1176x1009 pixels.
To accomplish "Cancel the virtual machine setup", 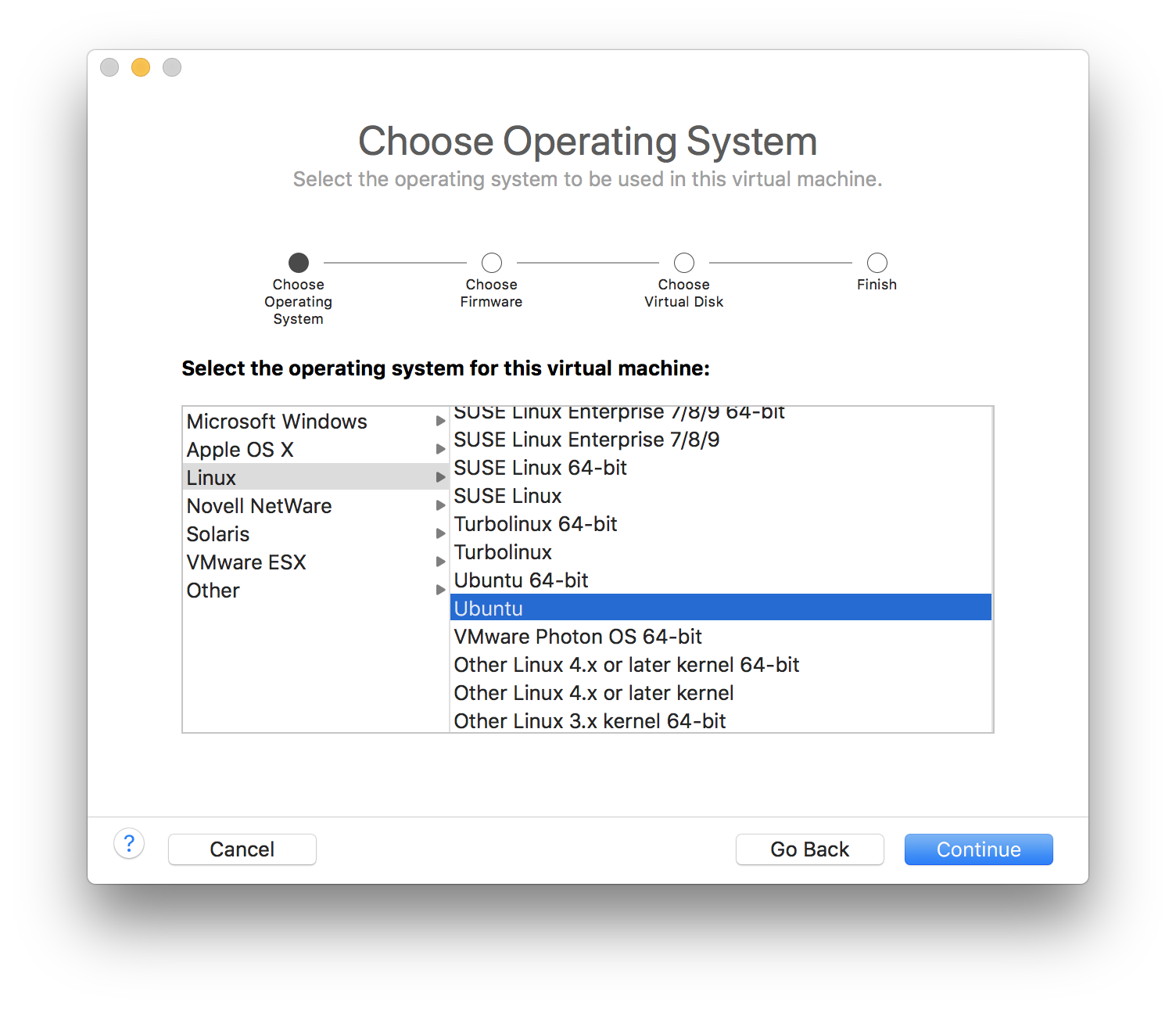I will (242, 849).
